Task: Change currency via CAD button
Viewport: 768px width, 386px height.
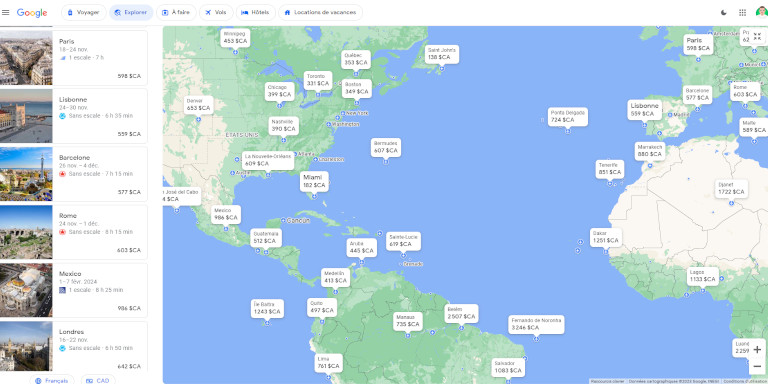Action: [98, 381]
